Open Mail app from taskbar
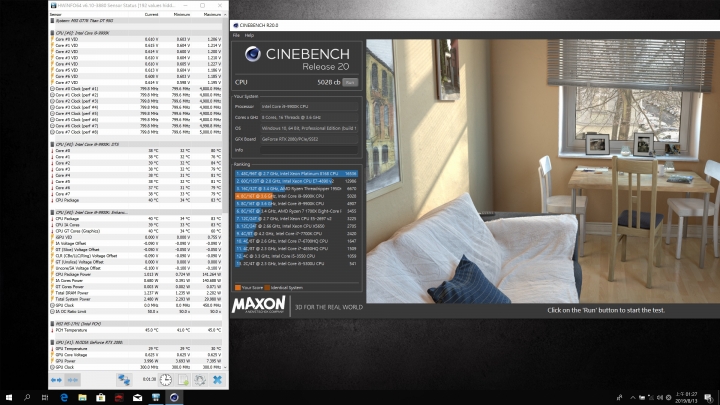The height and width of the screenshot is (405, 720). (137, 398)
